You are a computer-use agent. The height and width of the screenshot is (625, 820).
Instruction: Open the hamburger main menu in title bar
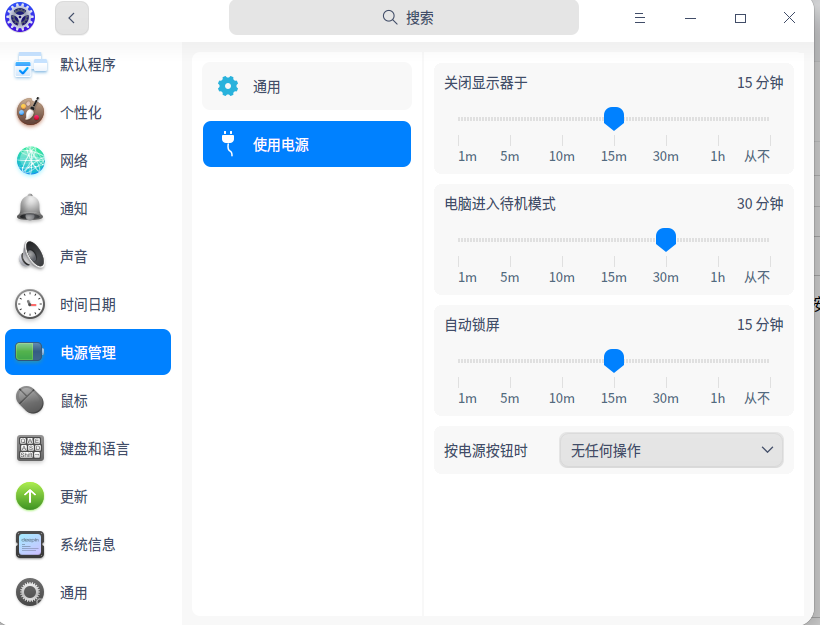(640, 18)
